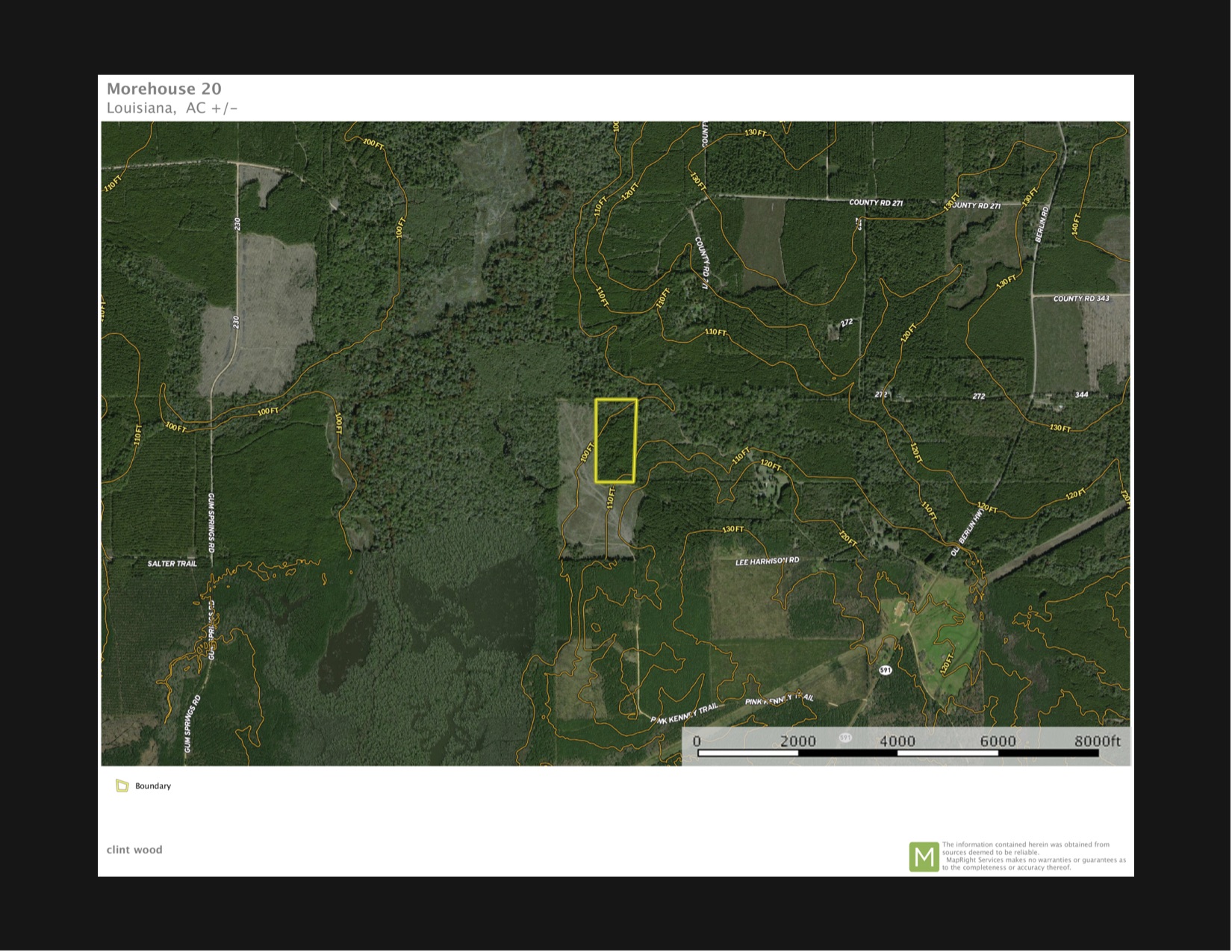
Task: Click the 0 start of scale bar
Action: tap(697, 741)
